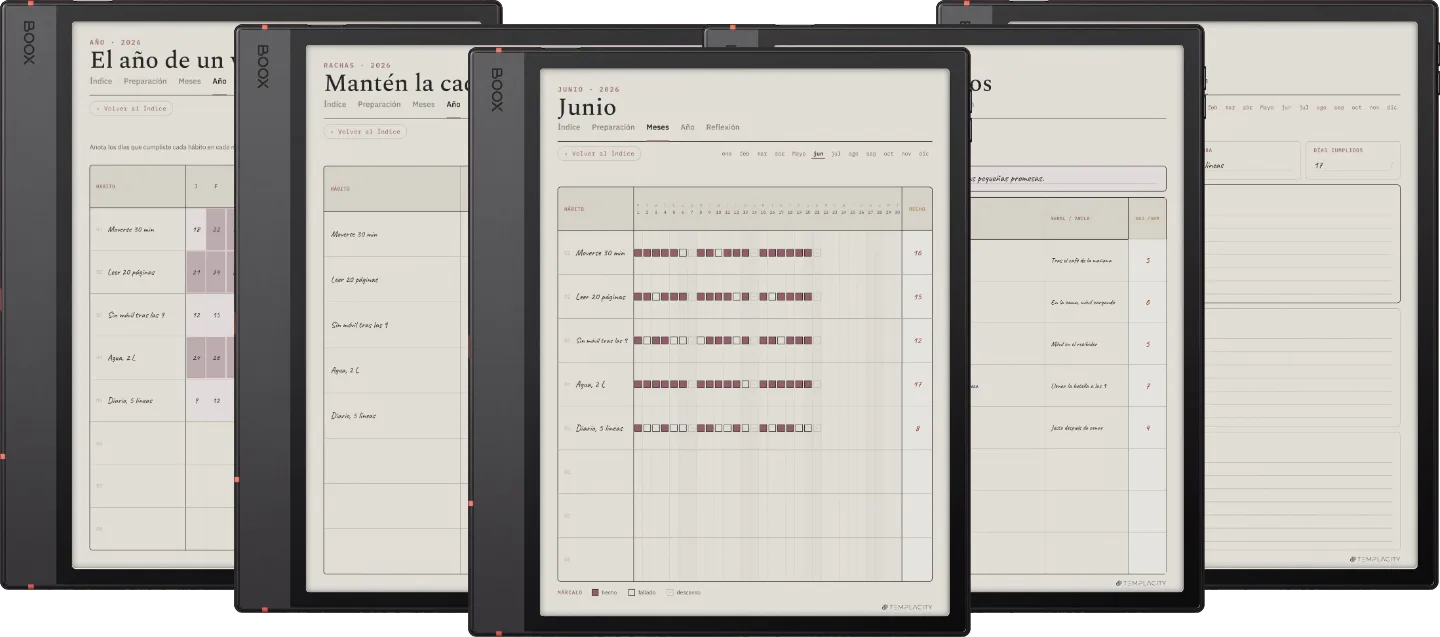Switch to the Año tab on Junio page
1440x637 pixels.
687,127
